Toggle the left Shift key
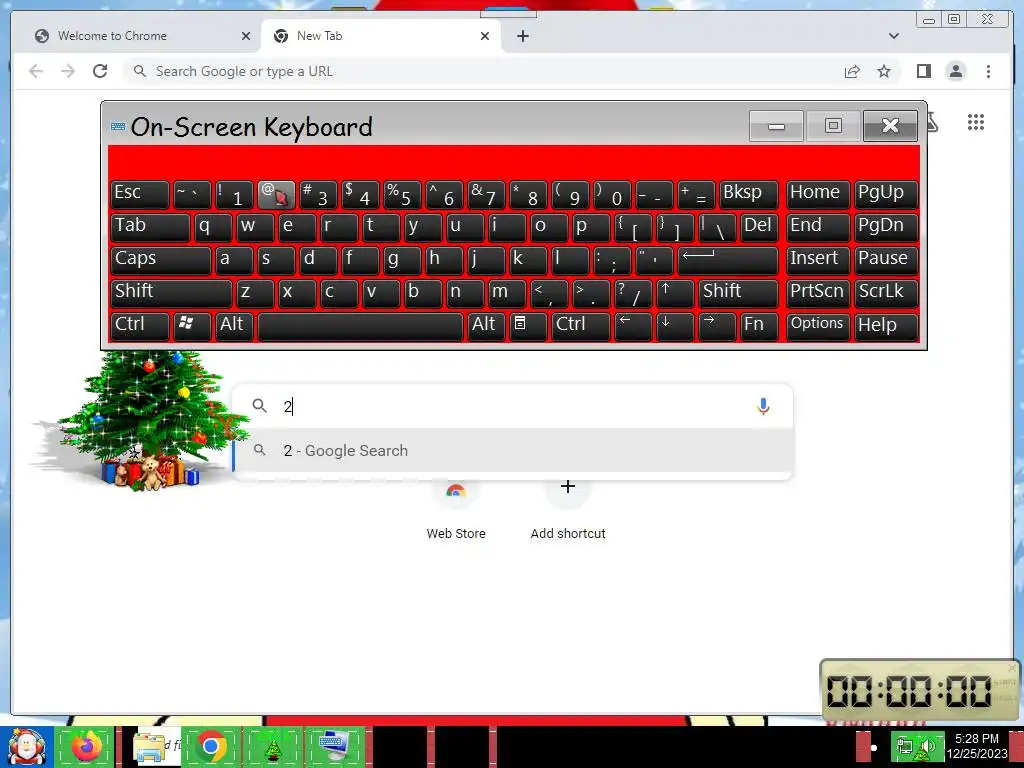The height and width of the screenshot is (768, 1024). tap(171, 293)
